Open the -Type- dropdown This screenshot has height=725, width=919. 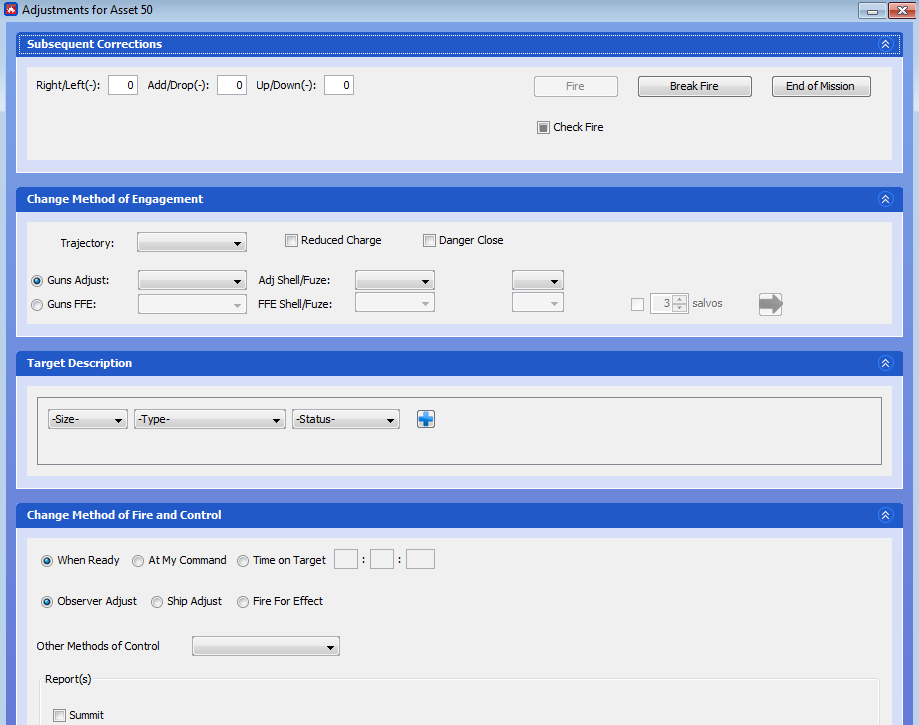coord(210,419)
